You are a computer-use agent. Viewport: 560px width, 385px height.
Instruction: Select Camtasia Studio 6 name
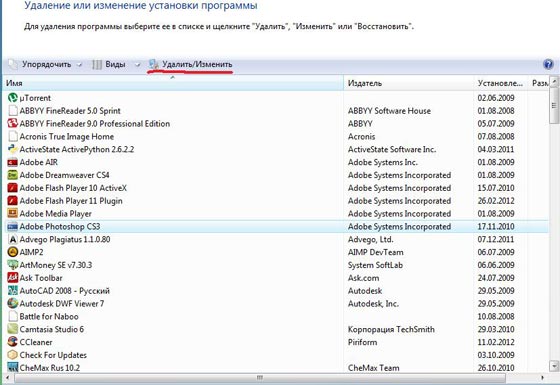click(52, 329)
